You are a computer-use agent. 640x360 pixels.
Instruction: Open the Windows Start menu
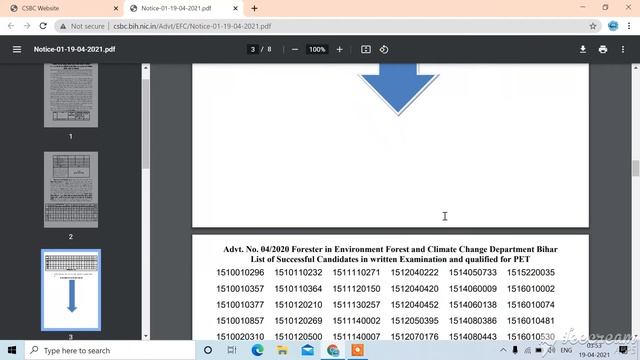pos(12,350)
